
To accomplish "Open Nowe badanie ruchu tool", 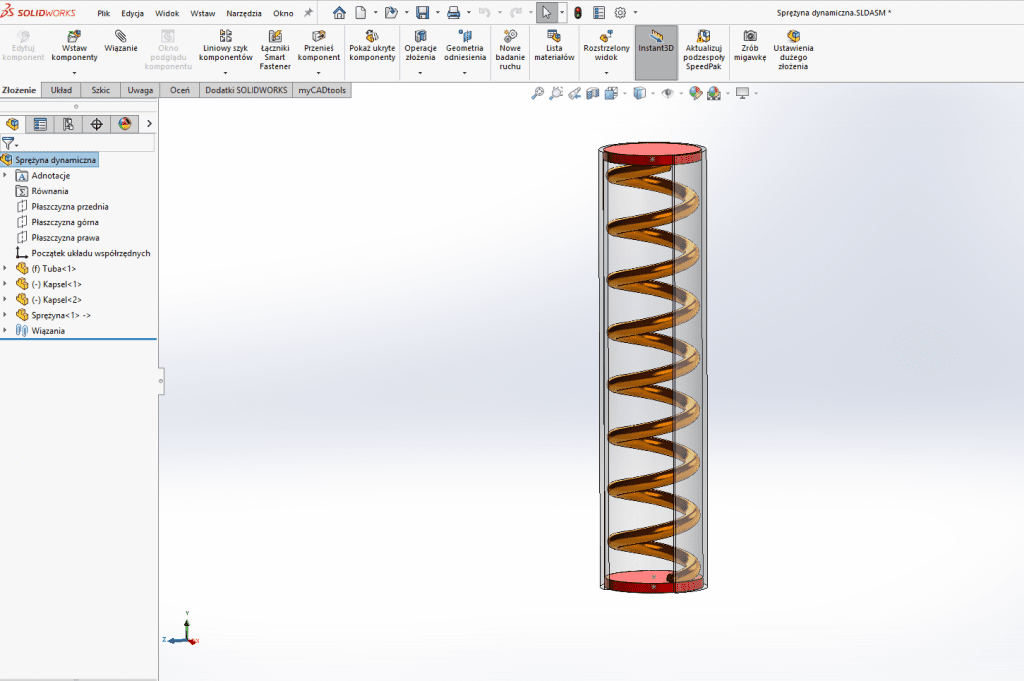I will point(509,36).
